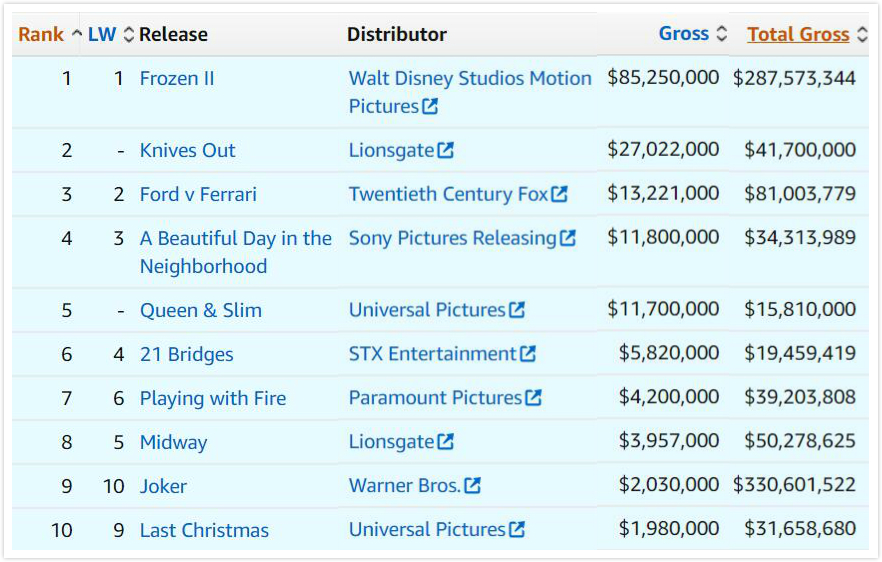The height and width of the screenshot is (562, 882).
Task: Open external link icon beside STX Entertainment
Action: point(528,354)
